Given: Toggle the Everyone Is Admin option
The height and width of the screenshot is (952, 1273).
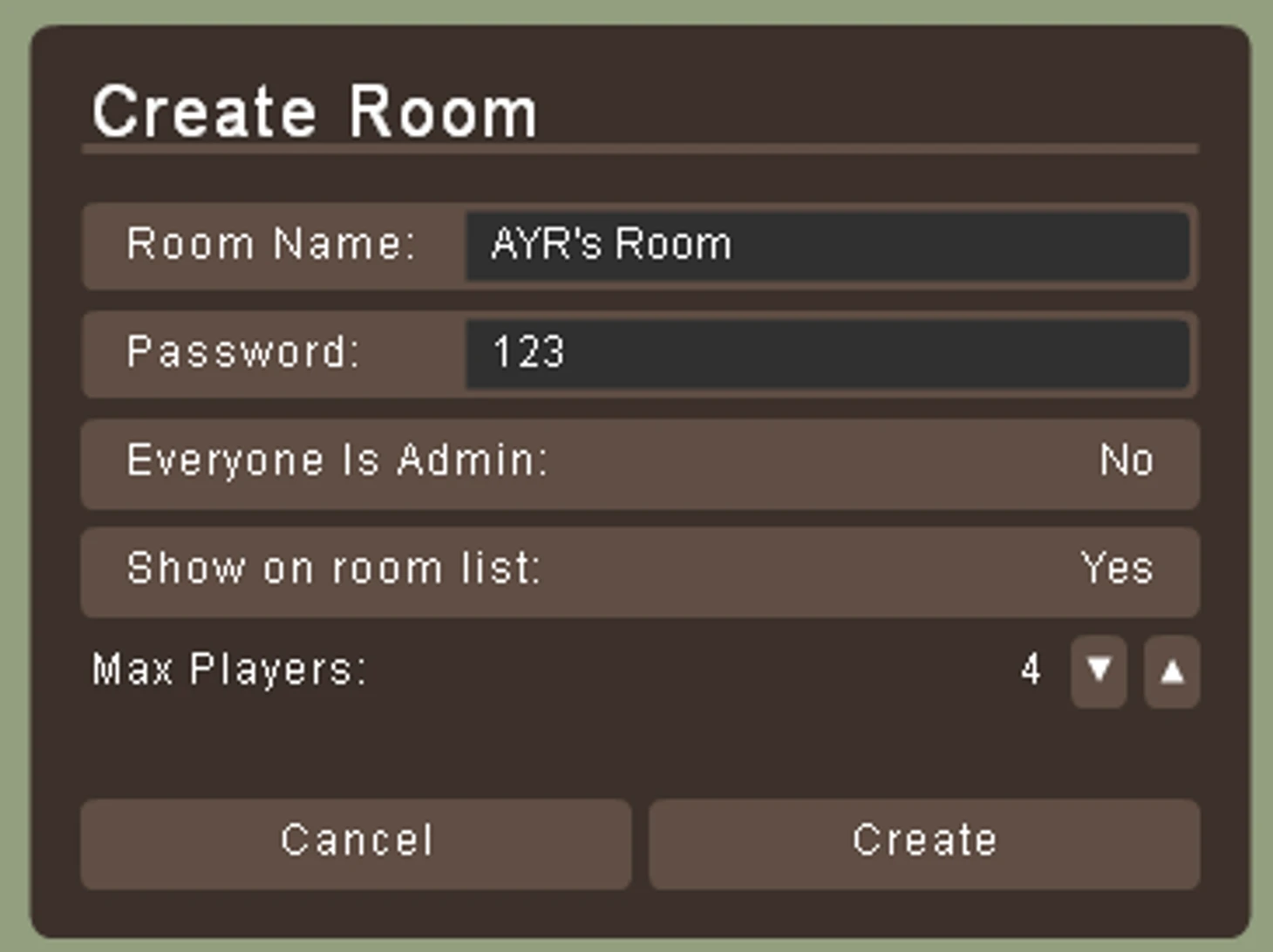Looking at the screenshot, I should point(640,463).
